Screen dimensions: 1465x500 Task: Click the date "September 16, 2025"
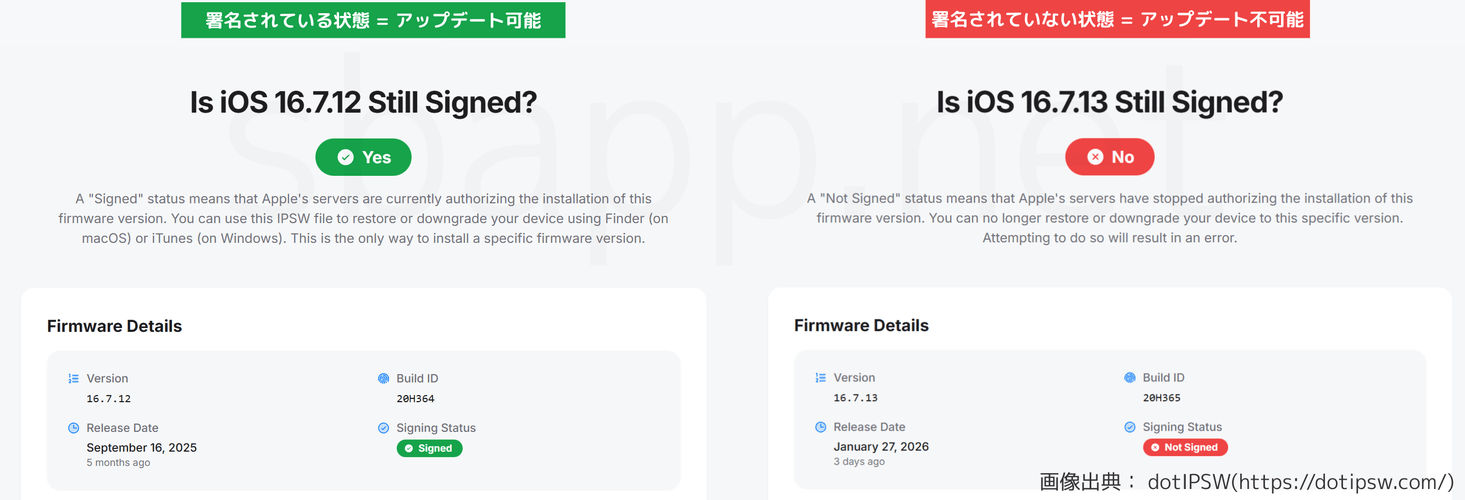(x=142, y=447)
